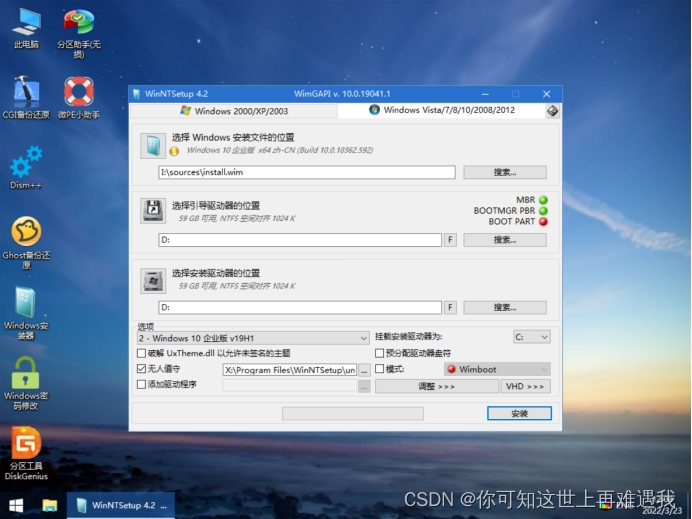This screenshot has width=692, height=519.
Task: Open the Windows 10 企业版 v19H1 edition dropdown
Action: click(253, 338)
